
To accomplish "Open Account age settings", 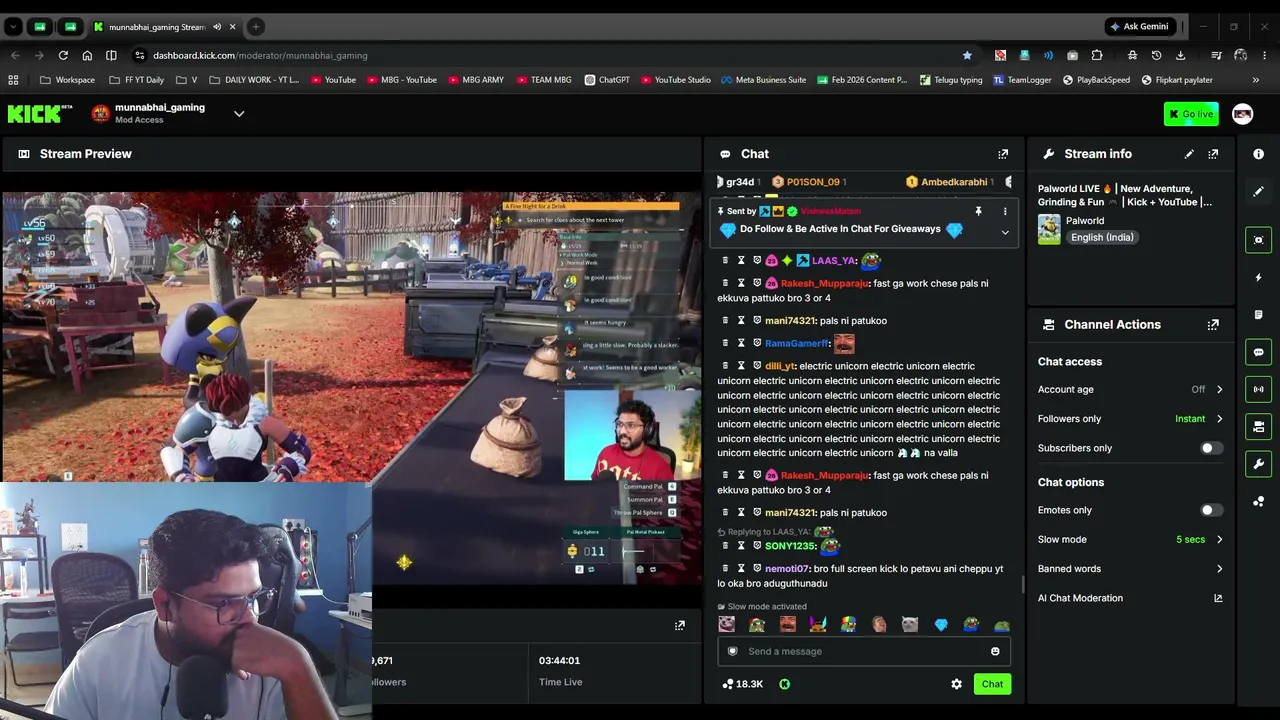I will [x=1130, y=390].
